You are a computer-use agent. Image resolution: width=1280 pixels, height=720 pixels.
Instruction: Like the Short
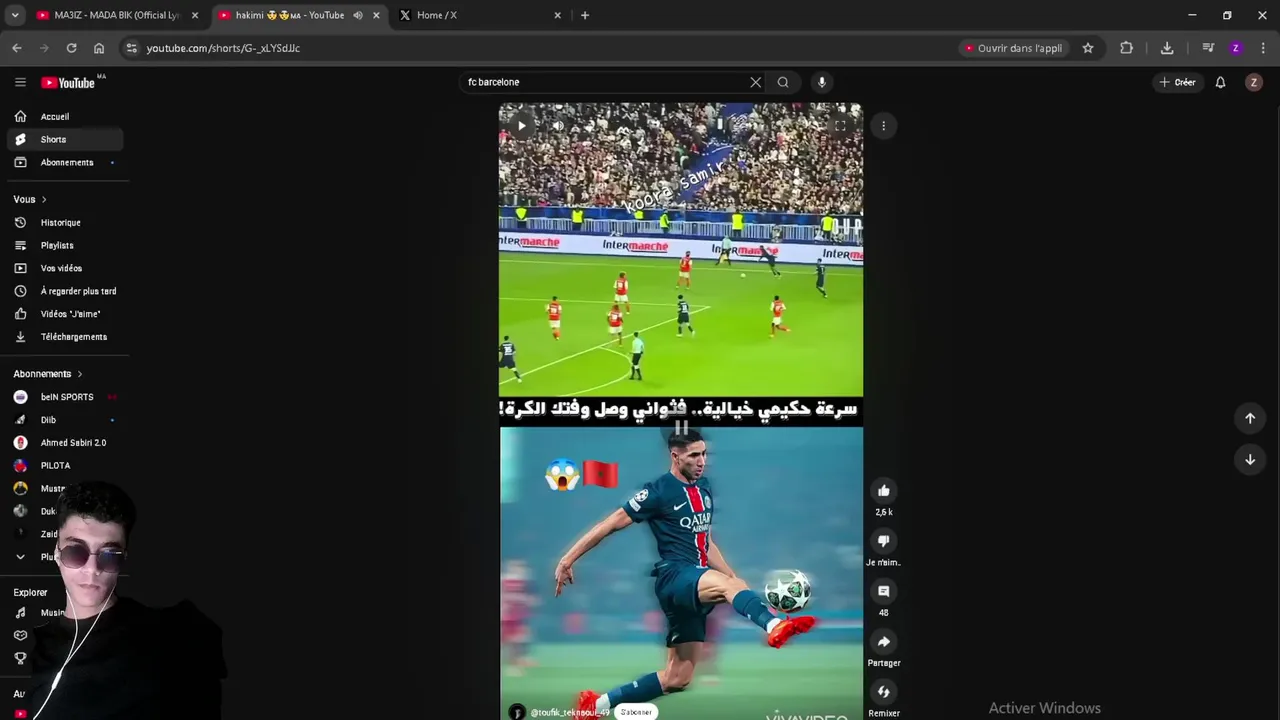[884, 491]
